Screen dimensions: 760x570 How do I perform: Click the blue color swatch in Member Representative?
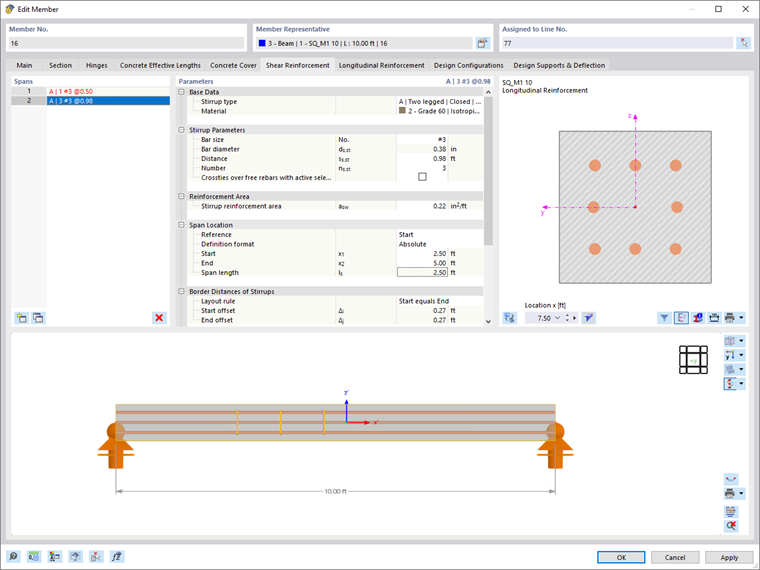(x=262, y=43)
